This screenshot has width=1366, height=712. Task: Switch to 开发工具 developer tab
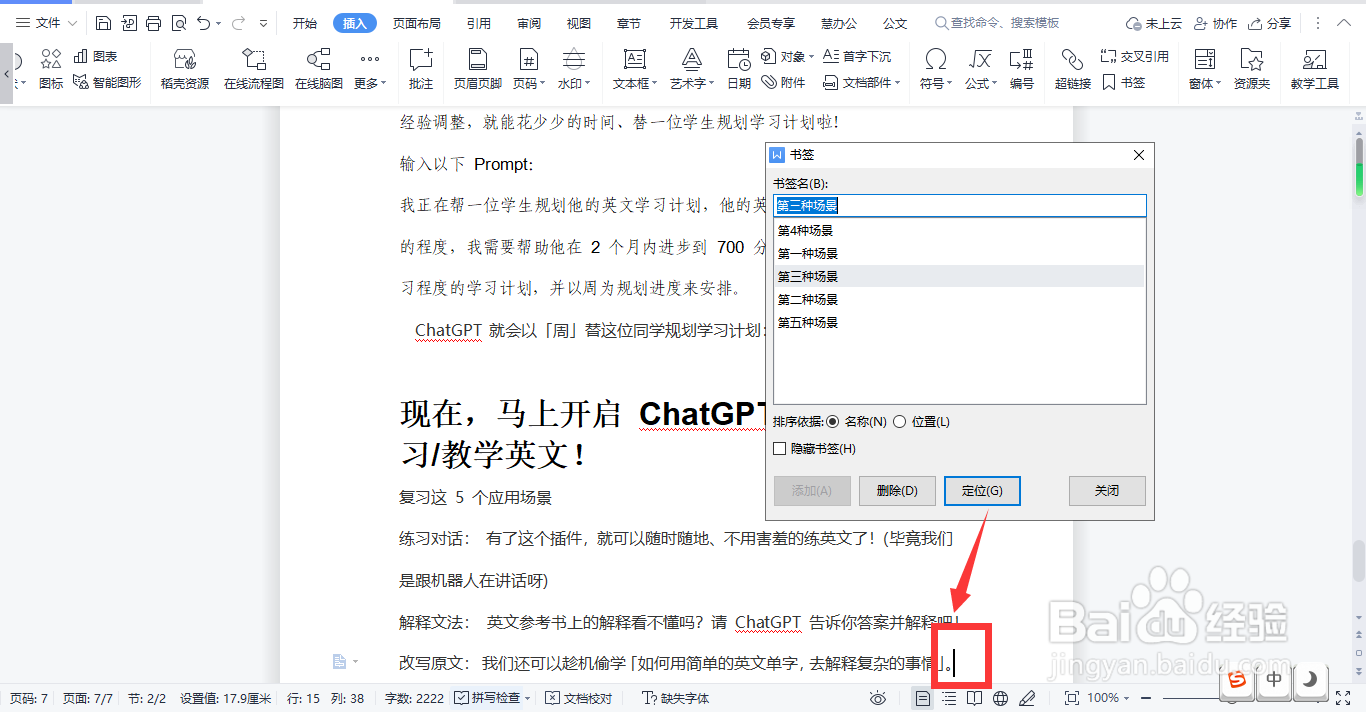693,23
